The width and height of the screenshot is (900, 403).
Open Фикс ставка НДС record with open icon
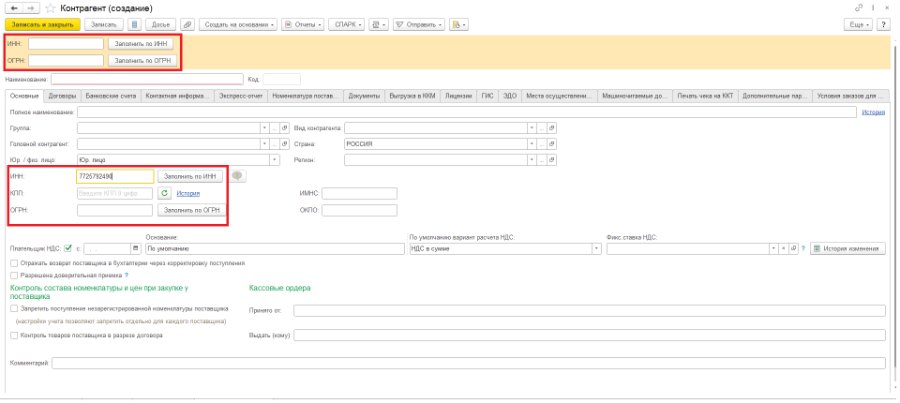(x=794, y=249)
